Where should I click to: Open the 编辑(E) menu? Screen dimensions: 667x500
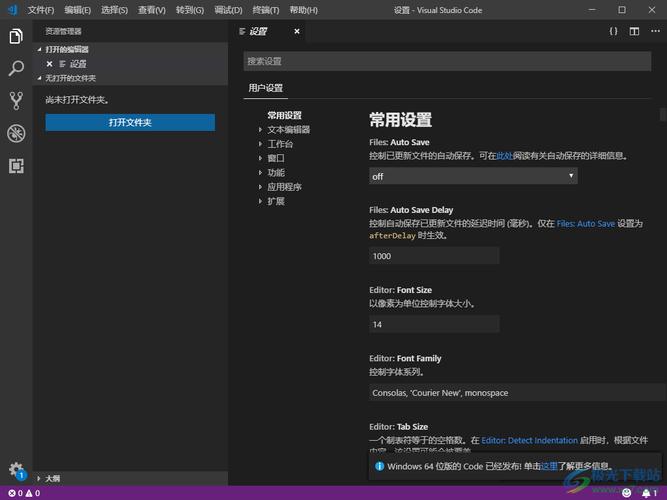77,10
